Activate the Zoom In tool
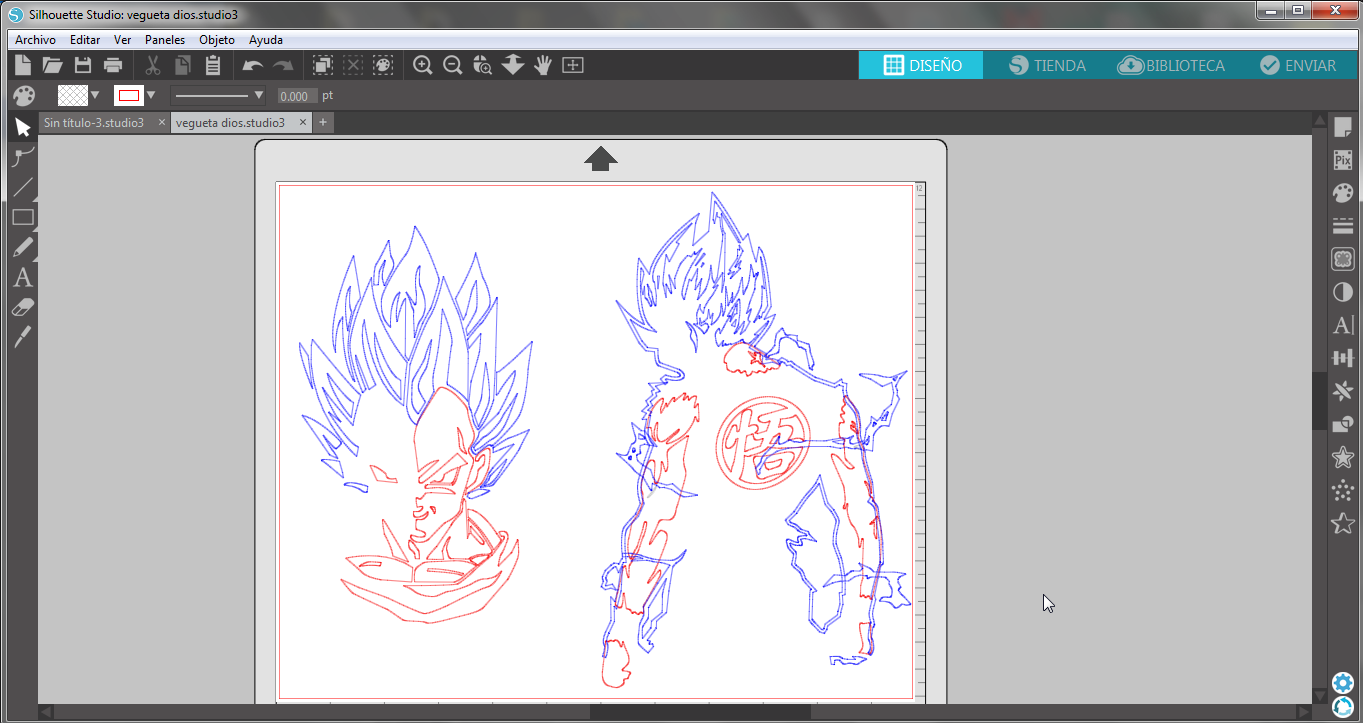This screenshot has width=1363, height=723. point(422,65)
